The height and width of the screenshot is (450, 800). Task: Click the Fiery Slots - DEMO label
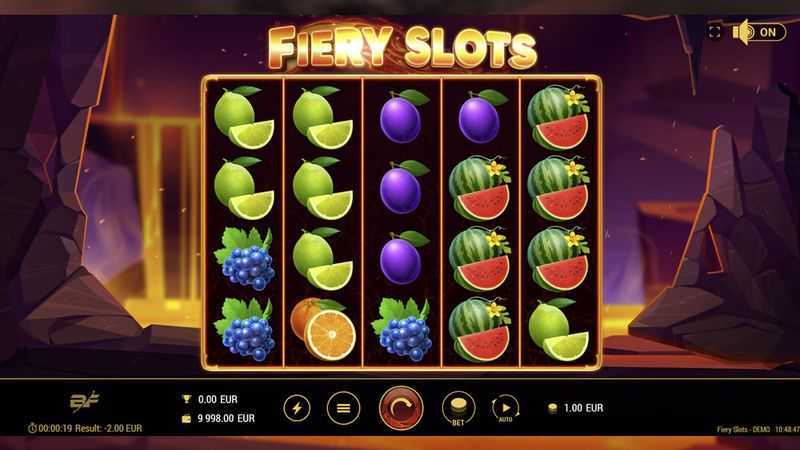point(743,430)
